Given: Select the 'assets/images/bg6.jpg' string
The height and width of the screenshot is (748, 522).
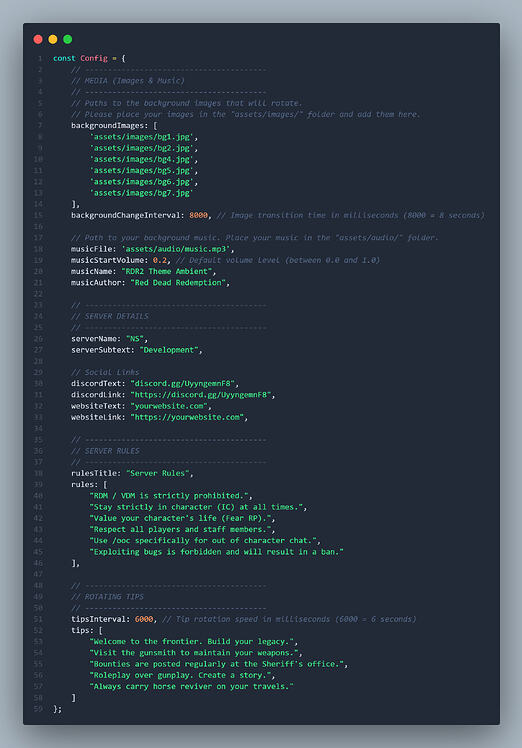Looking at the screenshot, I should pyautogui.click(x=141, y=182).
